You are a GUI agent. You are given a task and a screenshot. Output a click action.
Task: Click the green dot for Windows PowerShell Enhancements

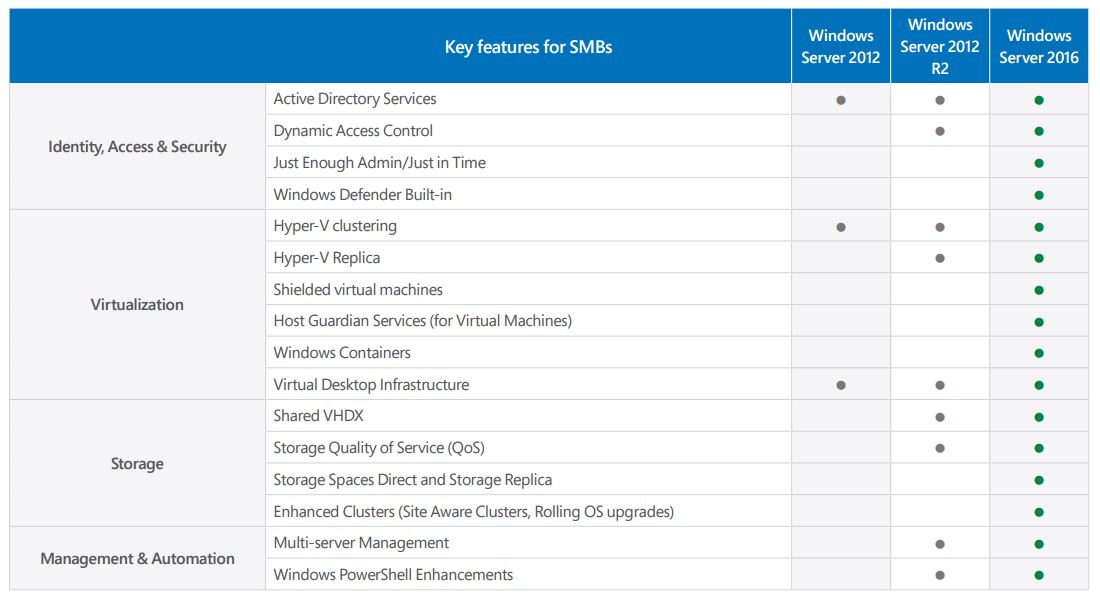pos(1039,574)
